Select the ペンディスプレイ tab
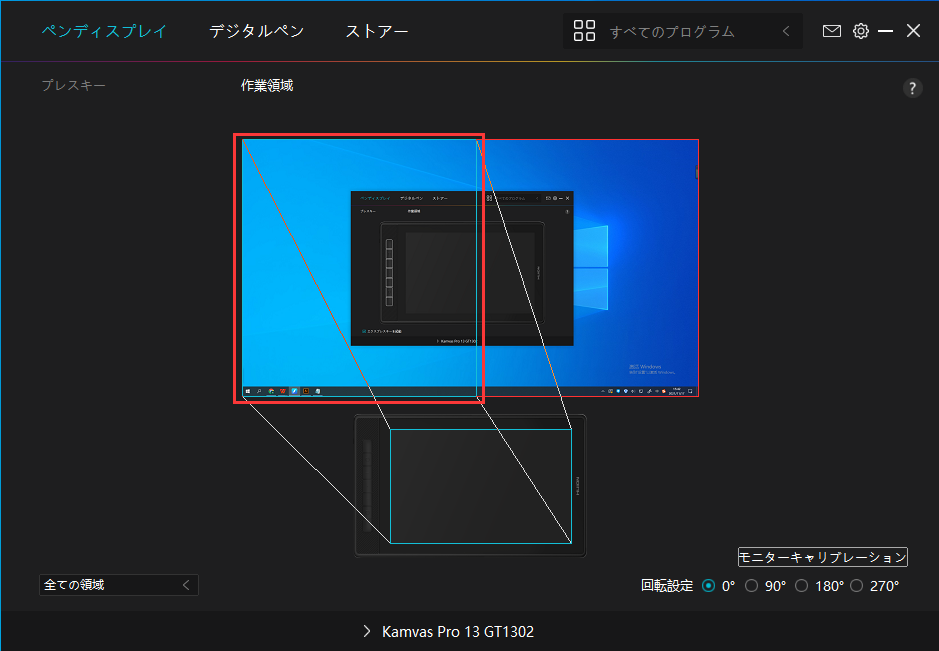The width and height of the screenshot is (939, 651). click(104, 31)
